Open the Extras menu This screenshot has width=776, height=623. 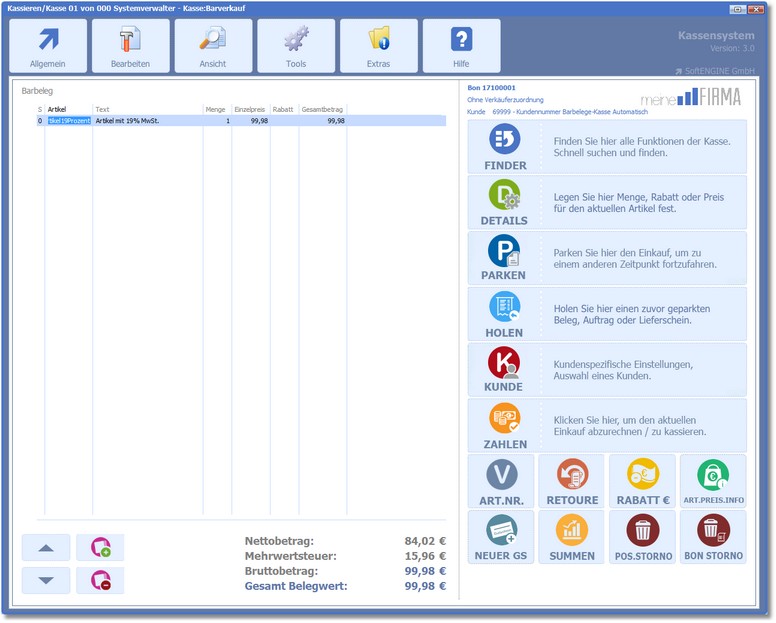tap(378, 46)
